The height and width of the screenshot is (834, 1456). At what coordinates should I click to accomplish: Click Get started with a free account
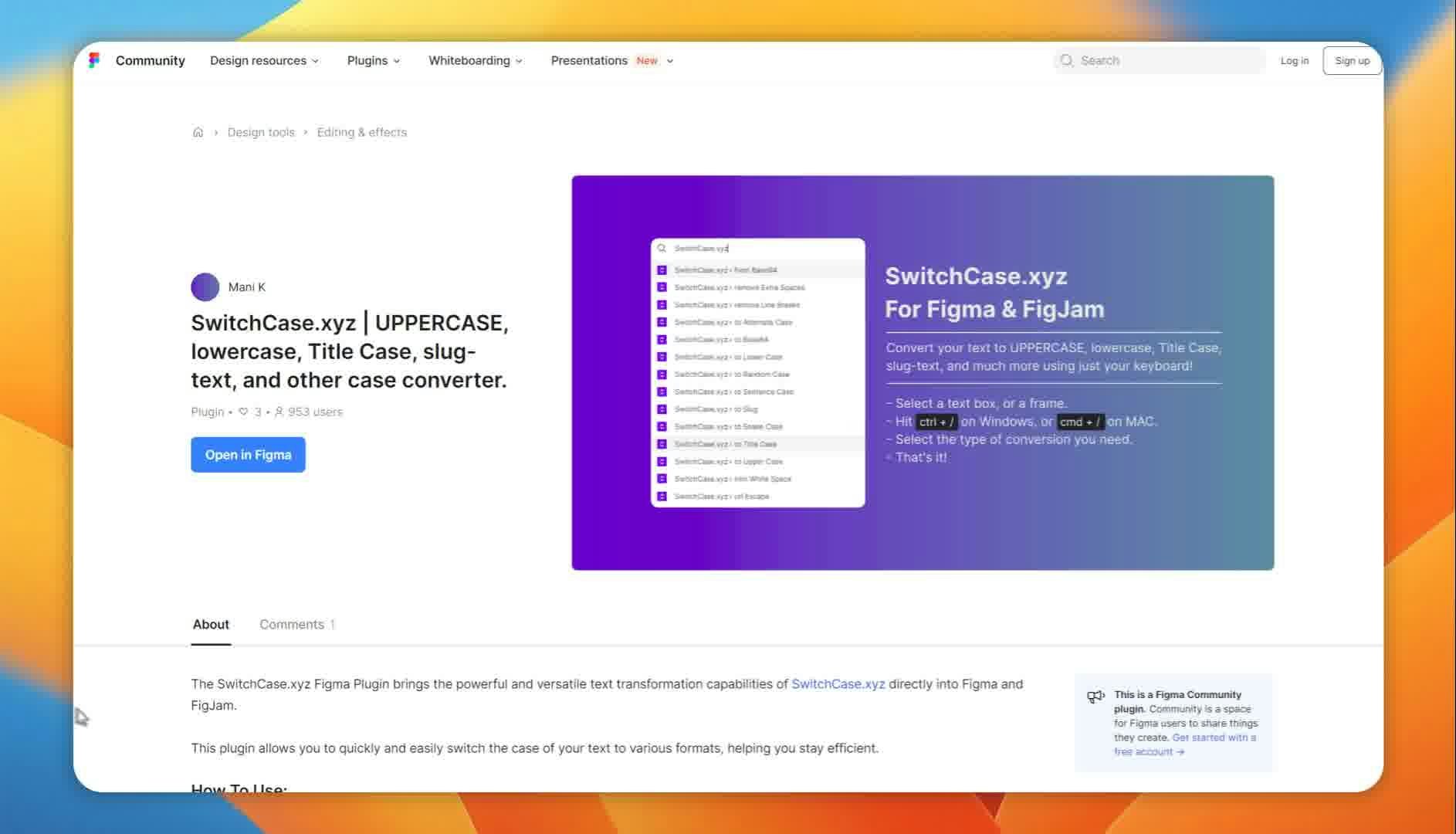pyautogui.click(x=1185, y=744)
